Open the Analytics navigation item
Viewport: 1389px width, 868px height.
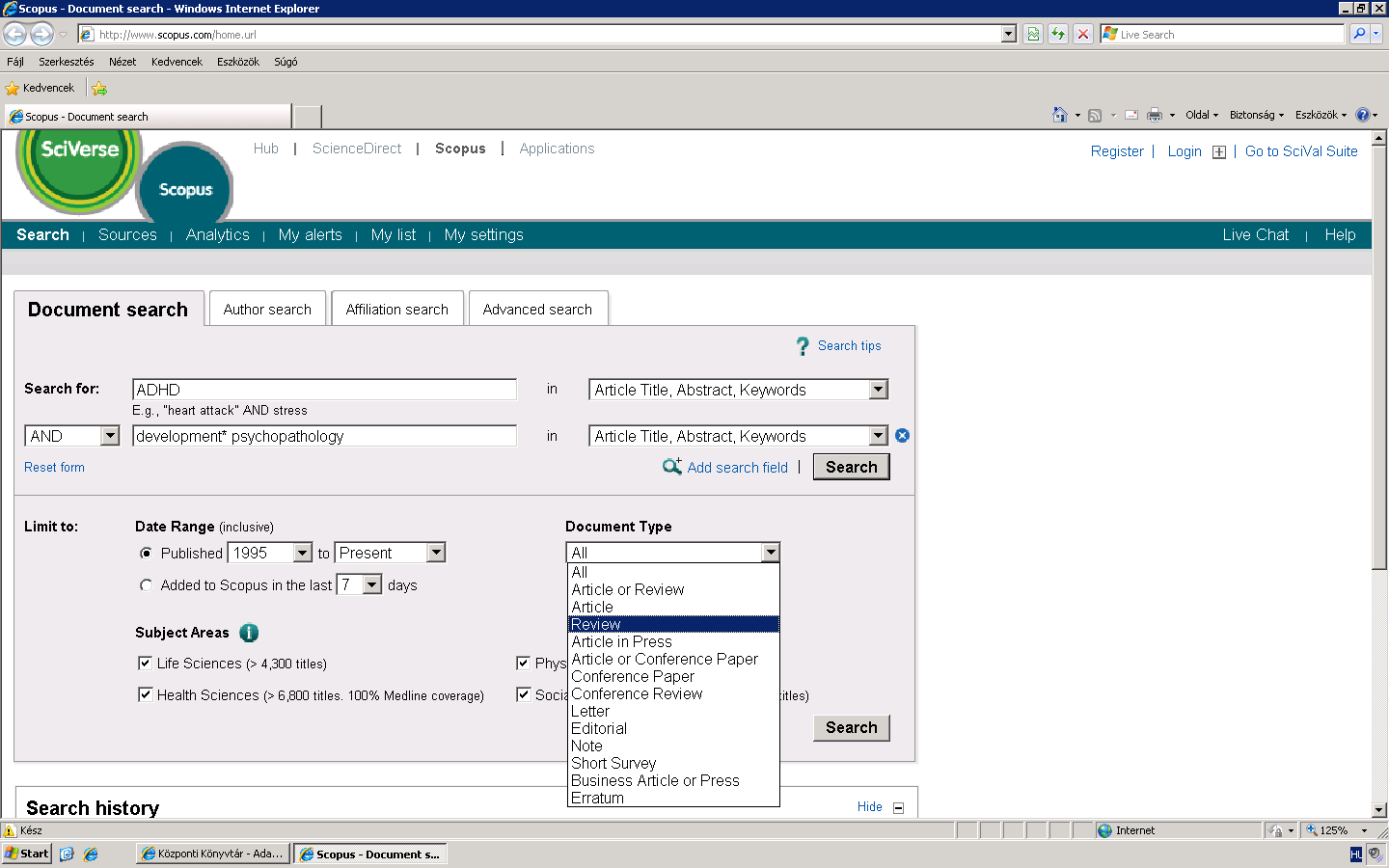click(218, 235)
